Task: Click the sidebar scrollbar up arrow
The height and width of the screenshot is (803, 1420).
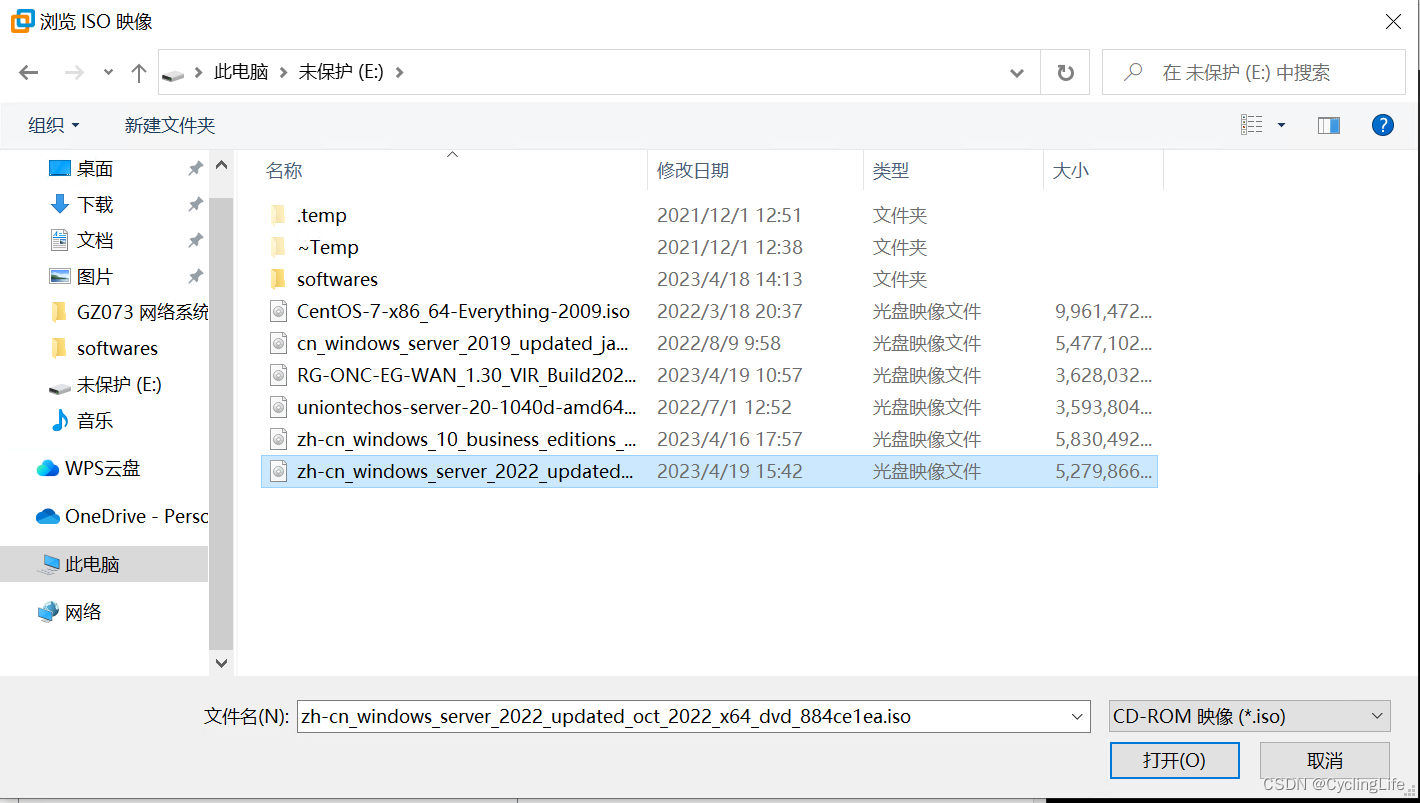Action: click(221, 166)
